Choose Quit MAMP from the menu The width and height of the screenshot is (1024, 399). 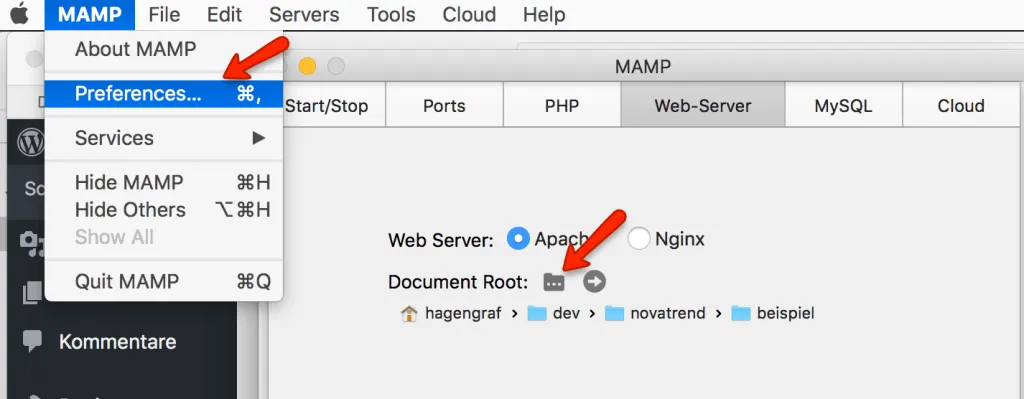point(164,281)
